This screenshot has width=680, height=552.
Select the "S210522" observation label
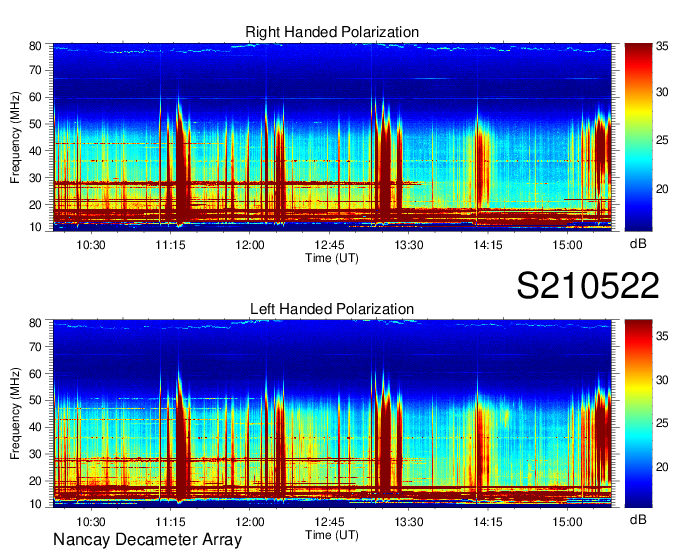point(588,286)
